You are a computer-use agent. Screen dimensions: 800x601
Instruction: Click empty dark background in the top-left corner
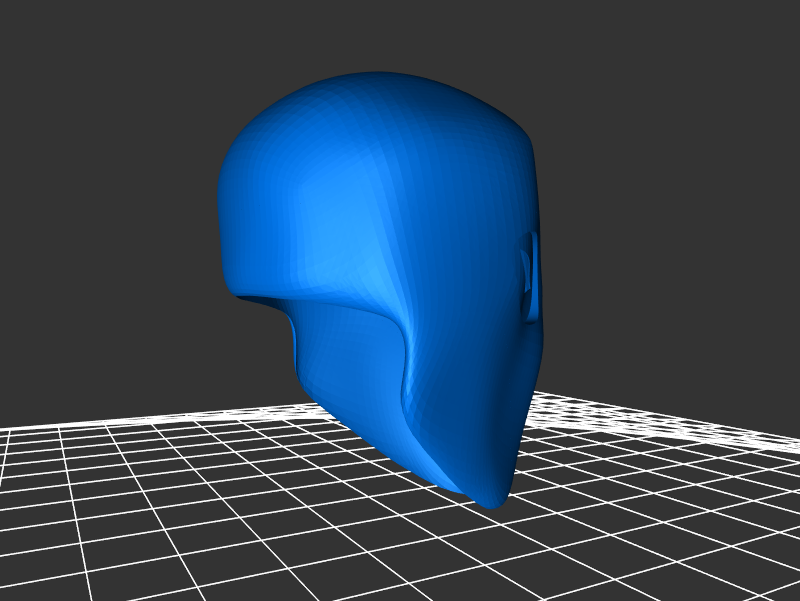60,50
